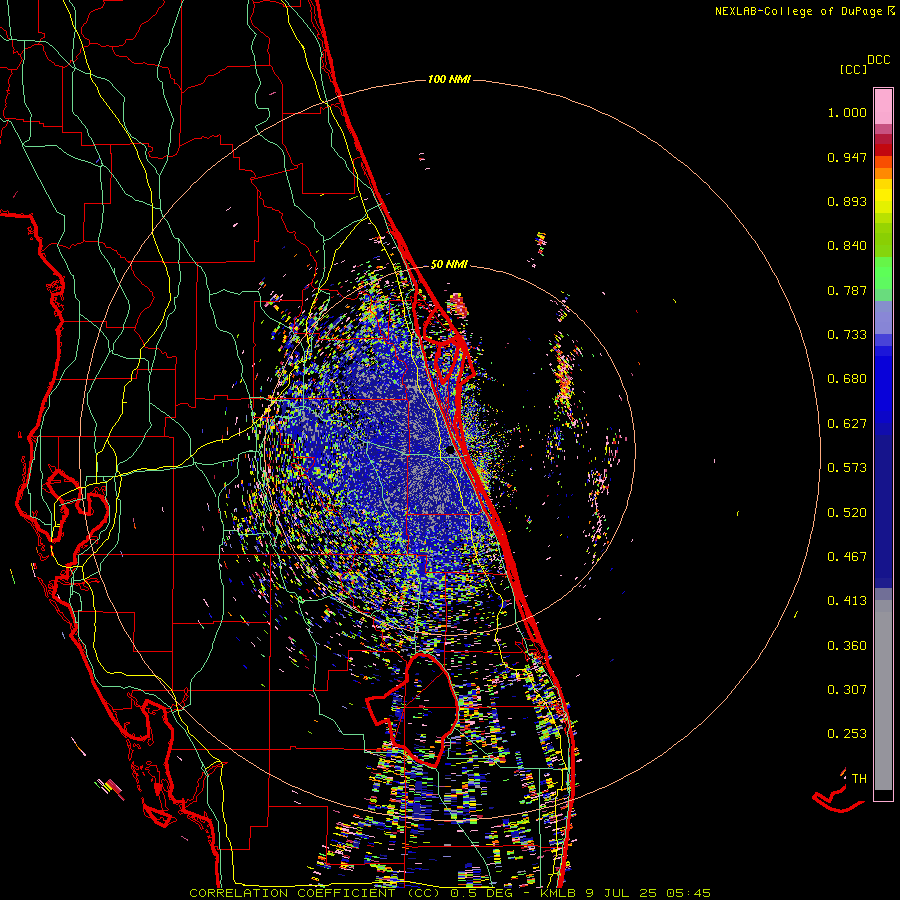This screenshot has width=900, height=900.
Task: Click the 0.787 legend value
Action: pyautogui.click(x=847, y=290)
